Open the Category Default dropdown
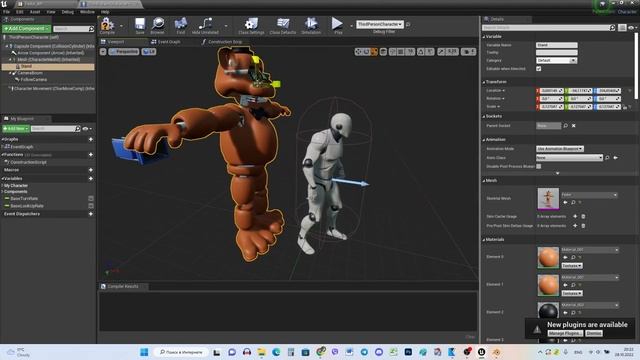Image resolution: width=640 pixels, height=360 pixels. pyautogui.click(x=556, y=60)
